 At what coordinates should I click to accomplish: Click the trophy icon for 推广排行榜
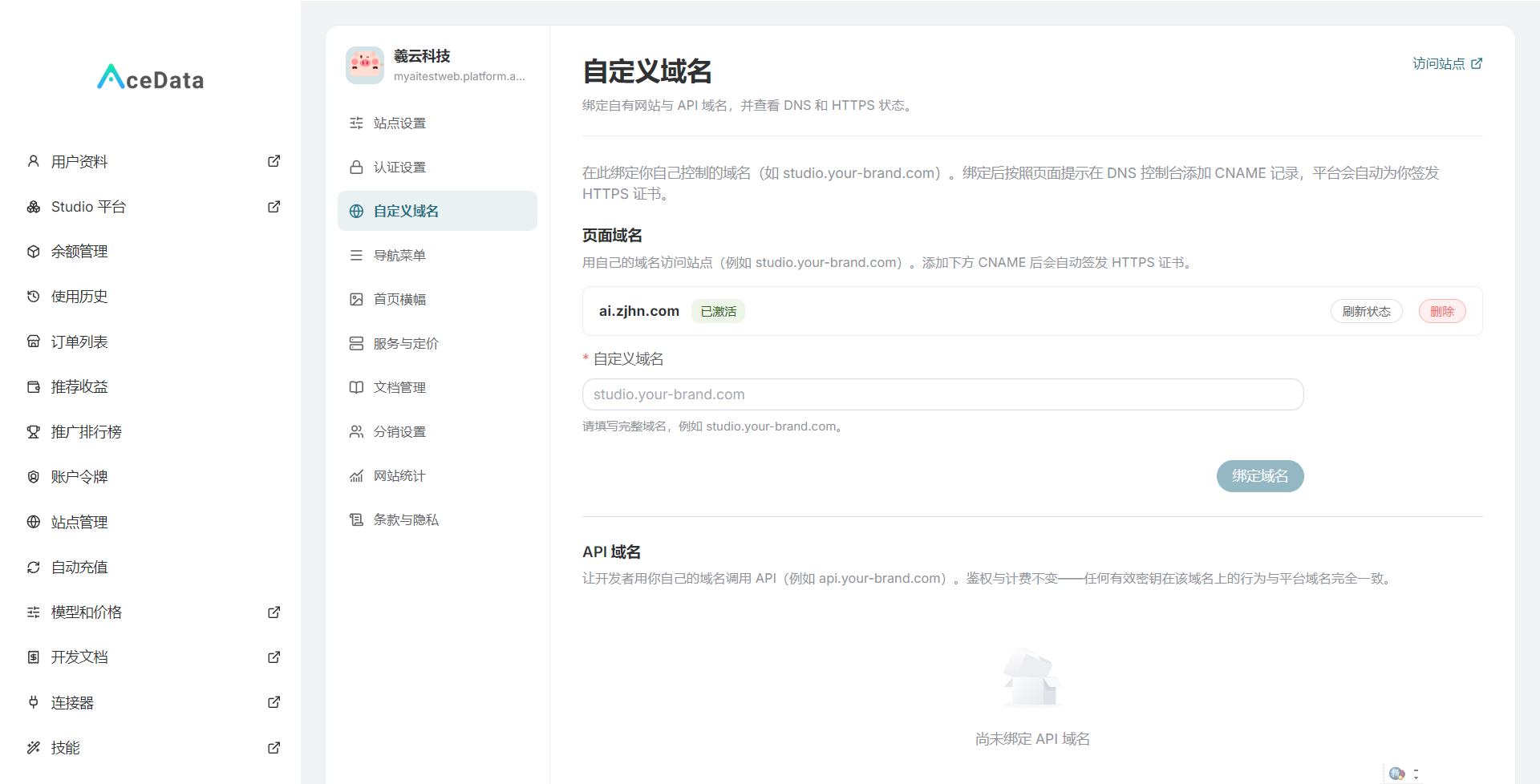(34, 432)
